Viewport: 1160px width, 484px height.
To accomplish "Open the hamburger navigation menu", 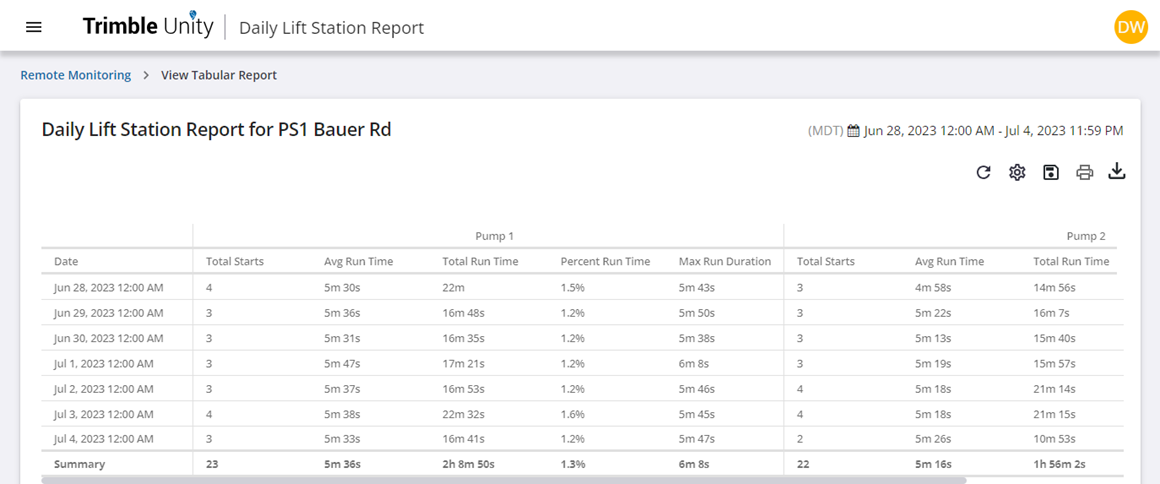I will tap(34, 27).
